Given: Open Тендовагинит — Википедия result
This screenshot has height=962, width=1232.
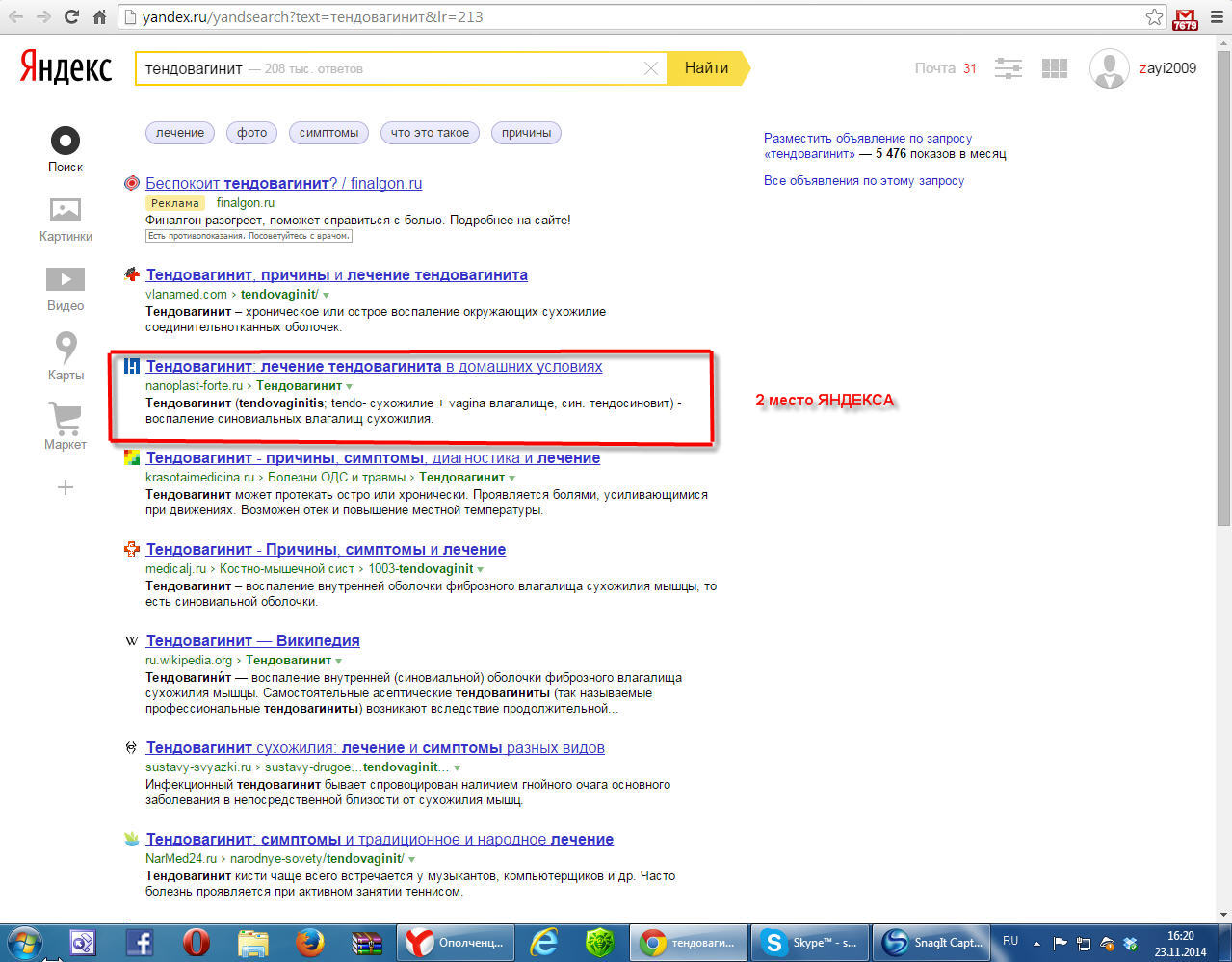Looking at the screenshot, I should click(253, 640).
